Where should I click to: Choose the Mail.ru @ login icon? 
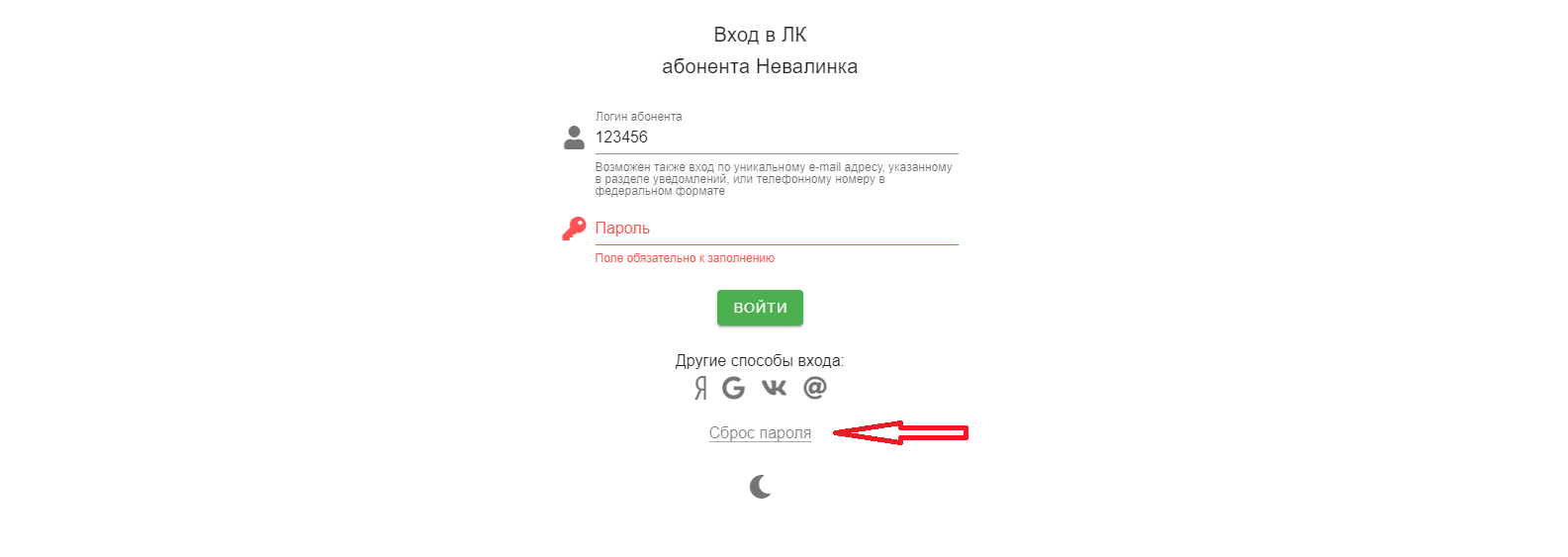point(815,388)
